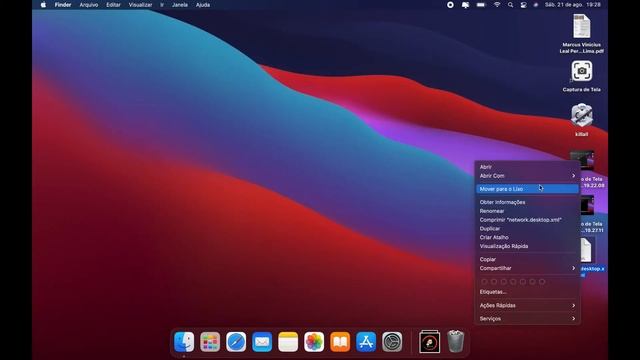Open the Visualizar menu

coord(140,5)
